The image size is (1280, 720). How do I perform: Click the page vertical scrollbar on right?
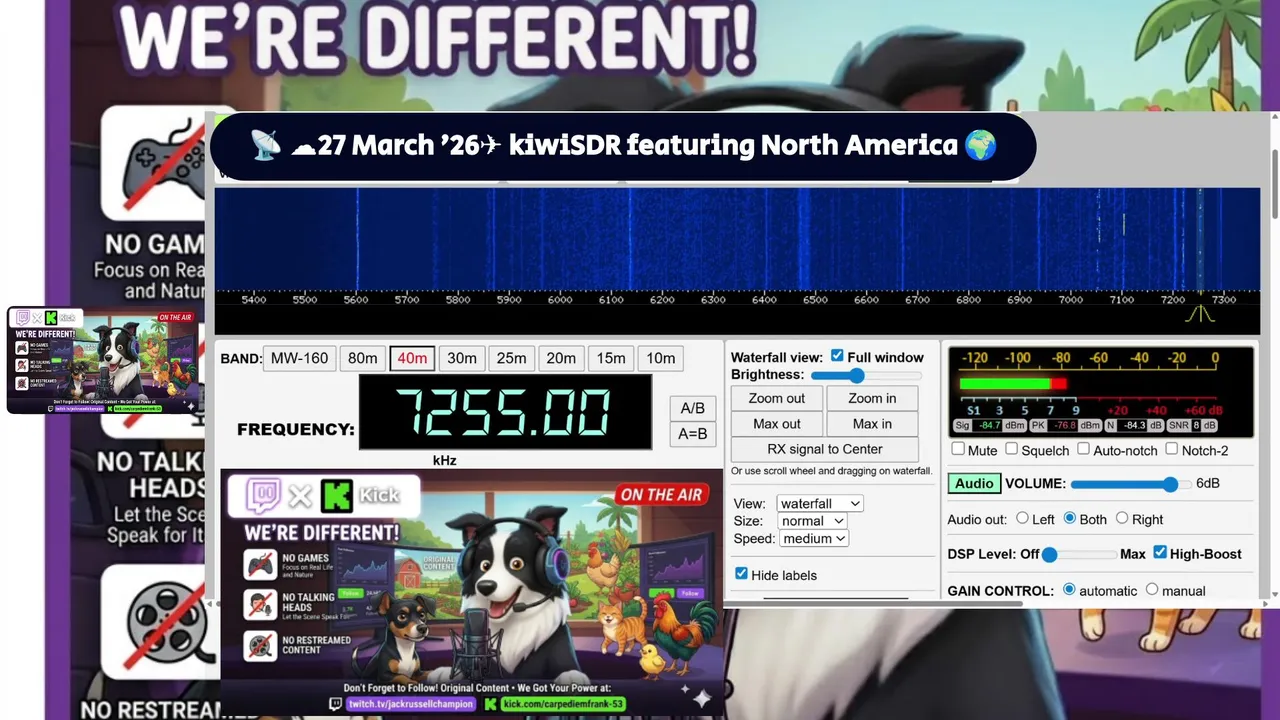[1274, 183]
